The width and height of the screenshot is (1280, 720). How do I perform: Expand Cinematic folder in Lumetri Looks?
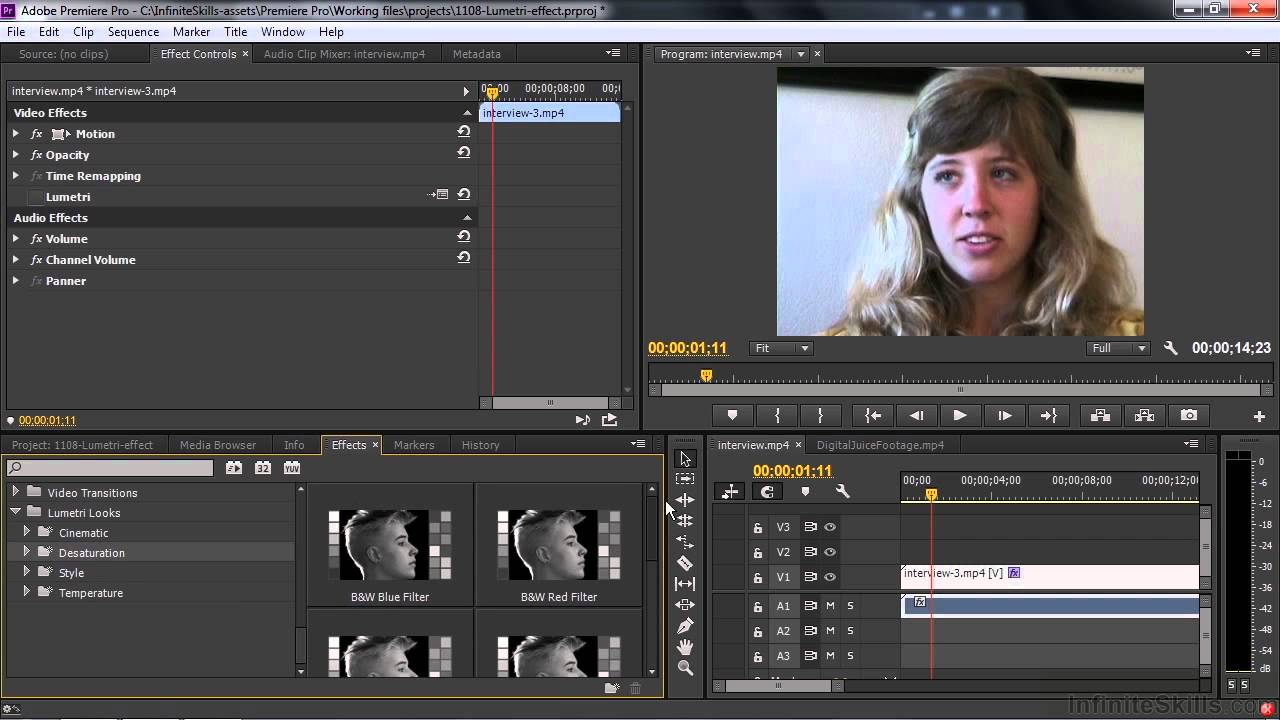pos(27,532)
